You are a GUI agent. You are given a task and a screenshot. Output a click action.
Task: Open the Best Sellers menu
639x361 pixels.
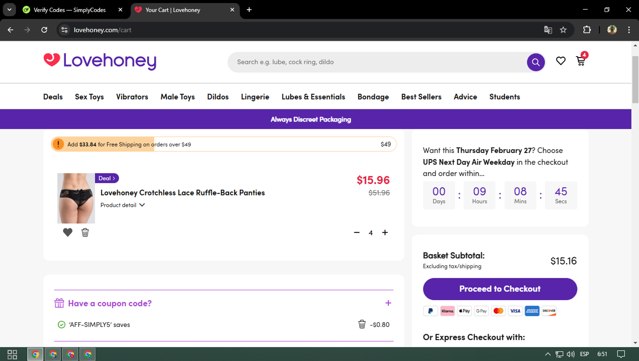421,97
